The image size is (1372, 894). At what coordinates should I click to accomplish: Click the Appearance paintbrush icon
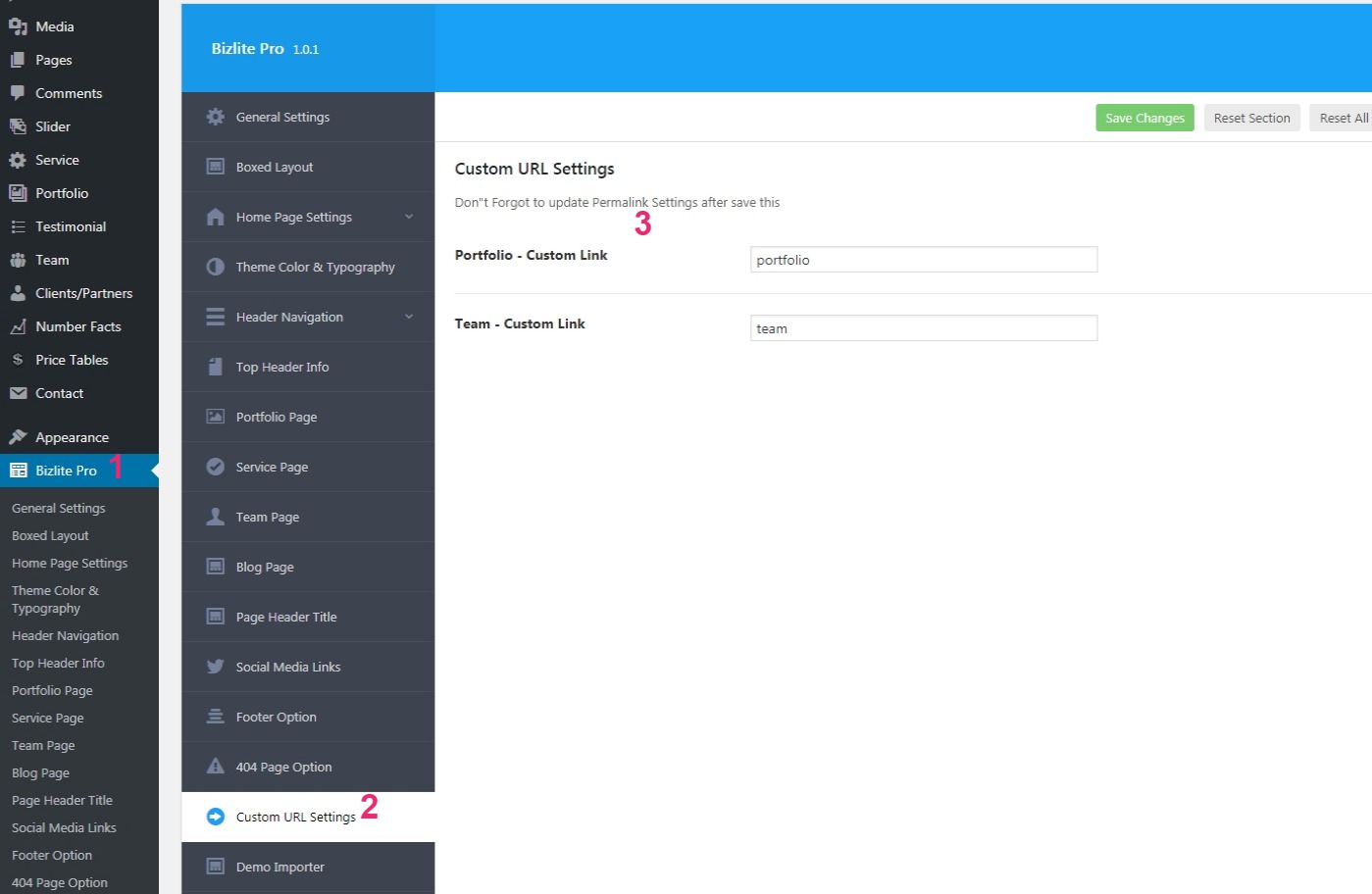[18, 437]
